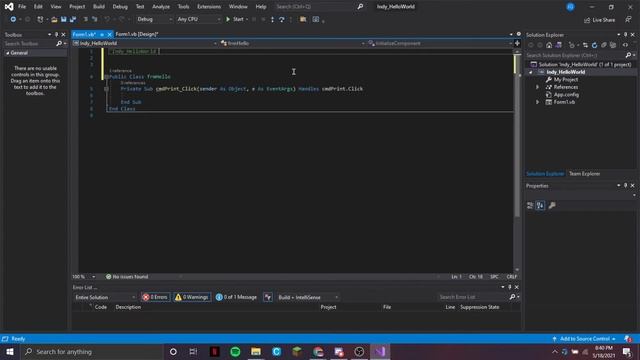Click the Search Toolbox field
Screen dimensions: 640x360
(x=31, y=43)
